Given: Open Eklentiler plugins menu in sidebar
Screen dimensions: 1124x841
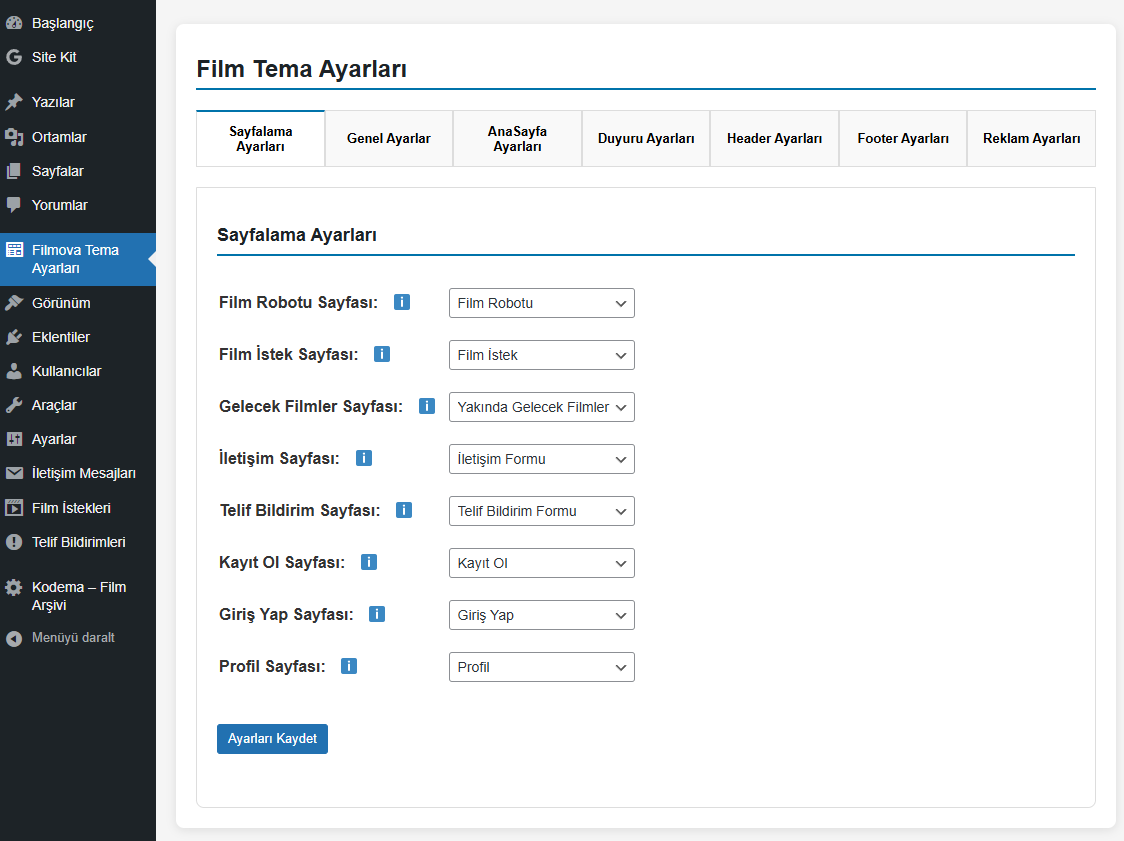Looking at the screenshot, I should pyautogui.click(x=60, y=337).
